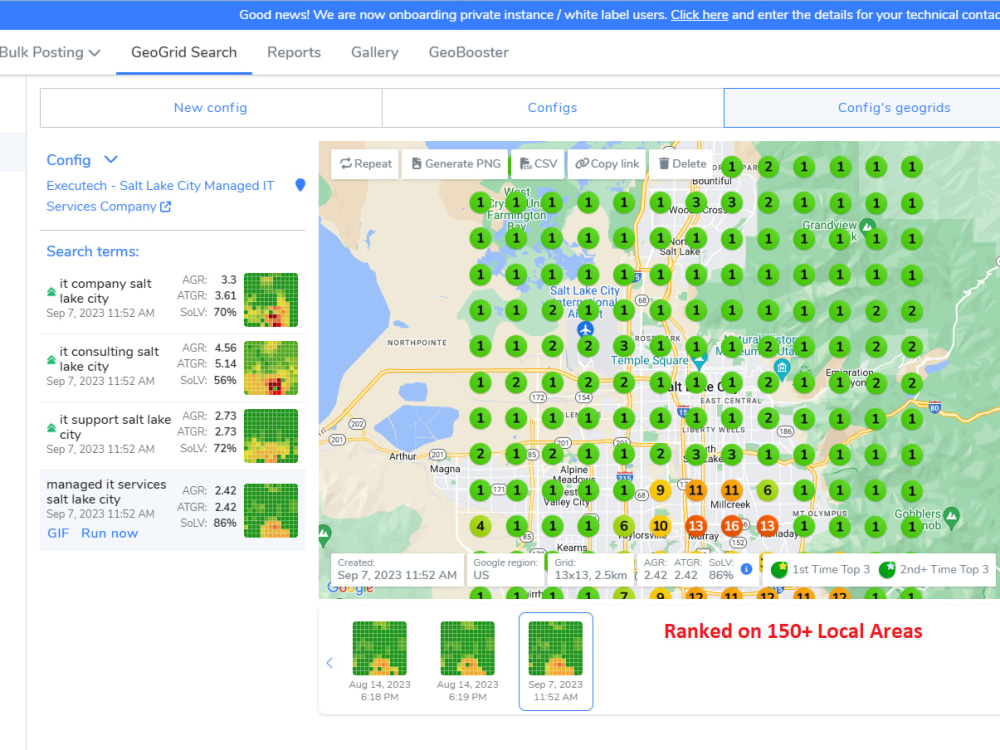Screen dimensions: 1000x750
Task: Click the trash can icon in Delete
Action: [x=663, y=163]
